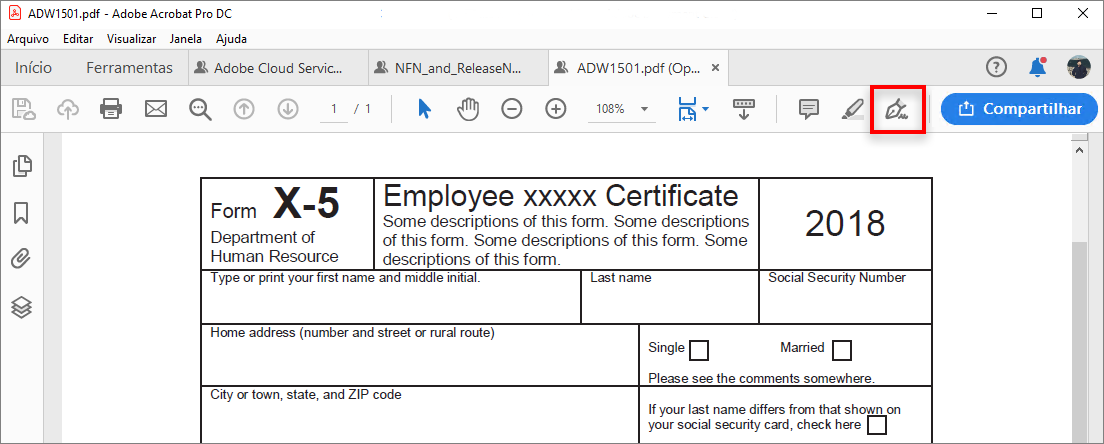Click the vertical scrollbar up arrow
Viewport: 1104px width, 444px height.
(1081, 149)
